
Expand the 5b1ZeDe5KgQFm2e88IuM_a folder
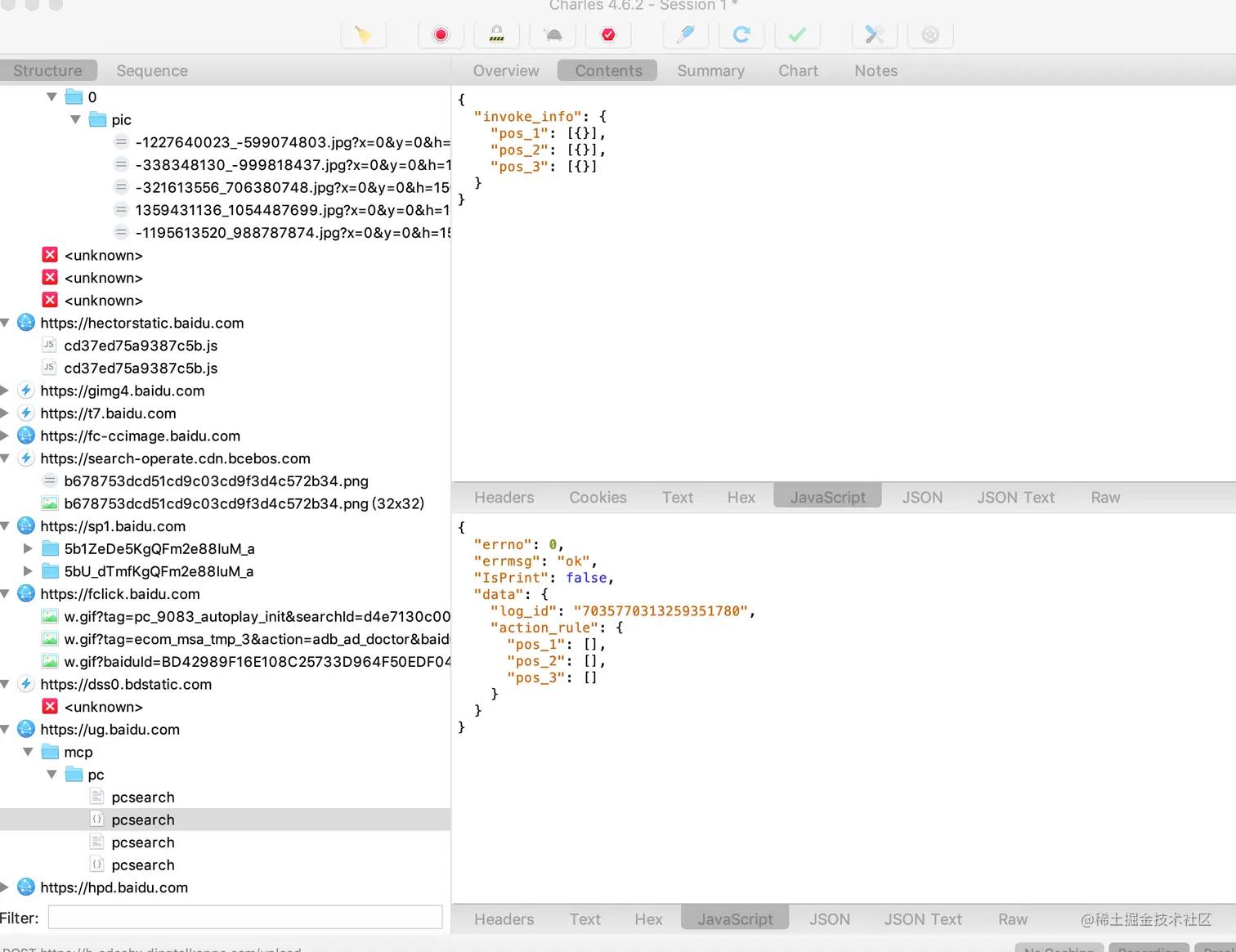(29, 548)
